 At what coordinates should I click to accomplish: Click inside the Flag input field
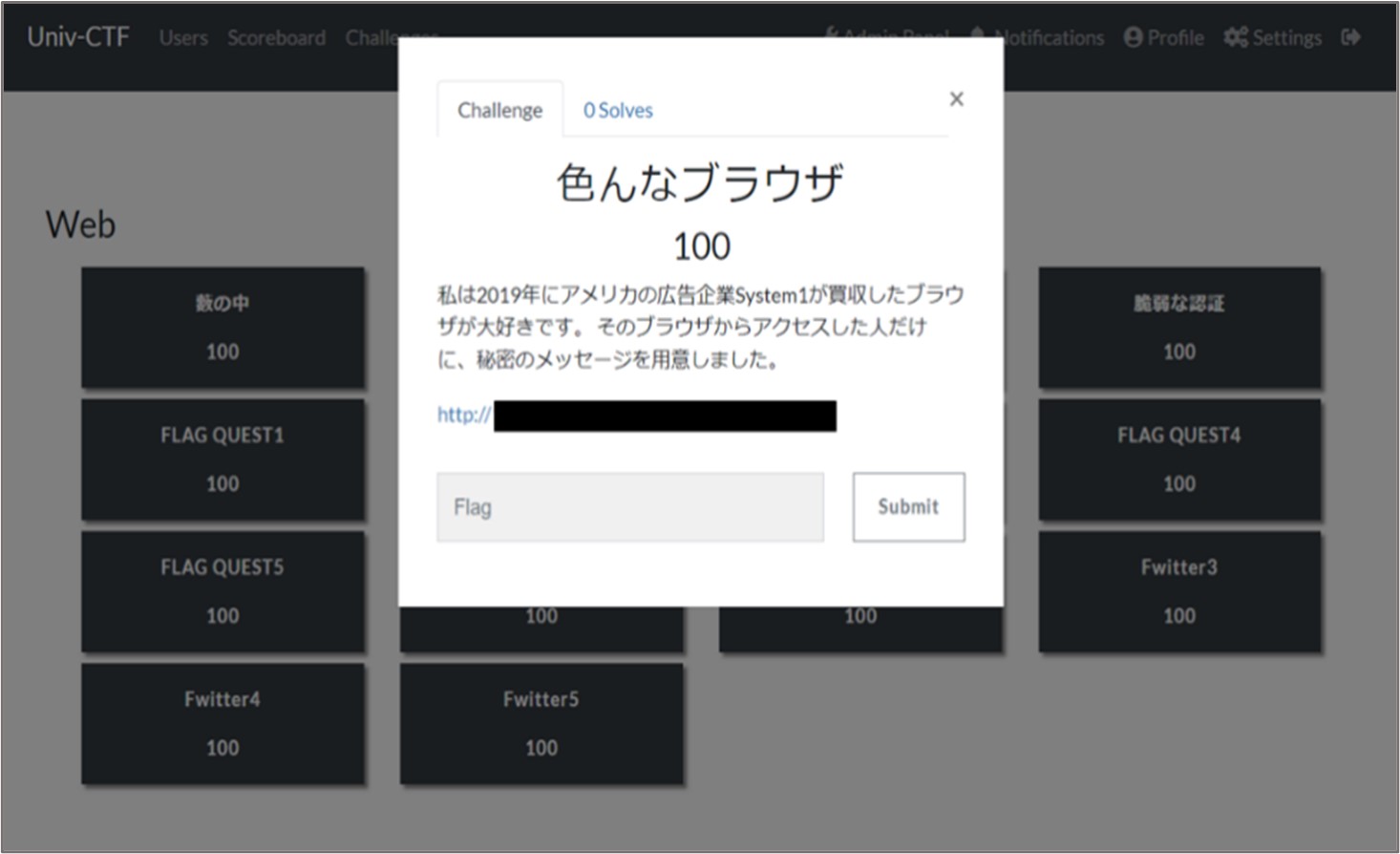630,507
